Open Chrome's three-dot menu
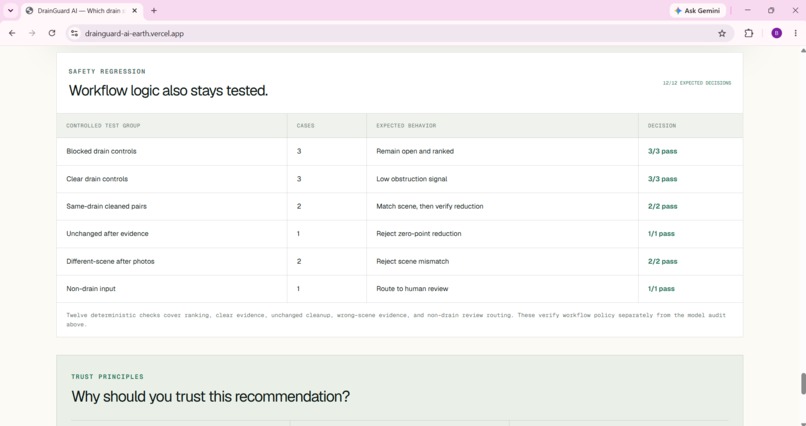This screenshot has width=806, height=426. coord(796,33)
